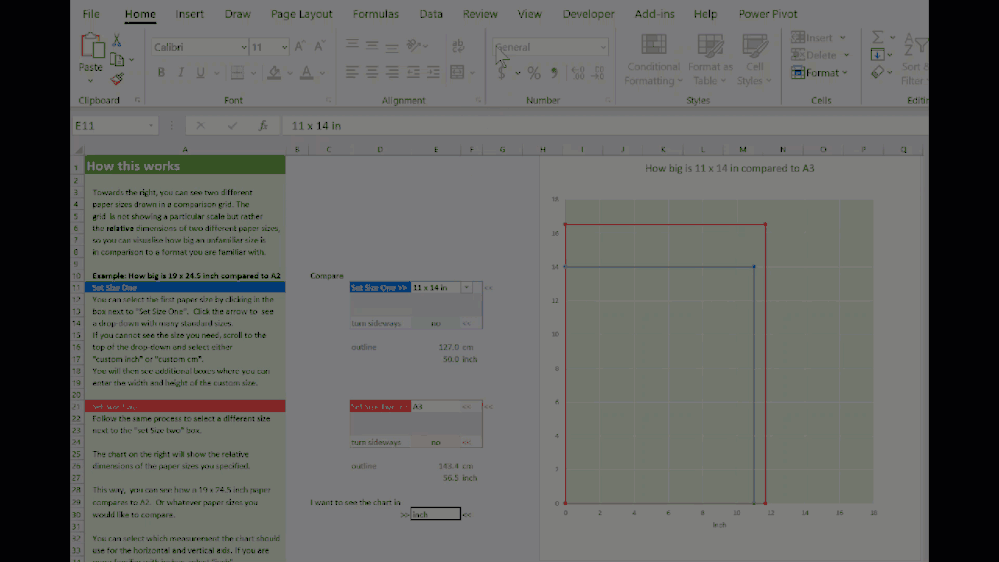Click the font color A
The width and height of the screenshot is (999, 562).
click(x=306, y=73)
